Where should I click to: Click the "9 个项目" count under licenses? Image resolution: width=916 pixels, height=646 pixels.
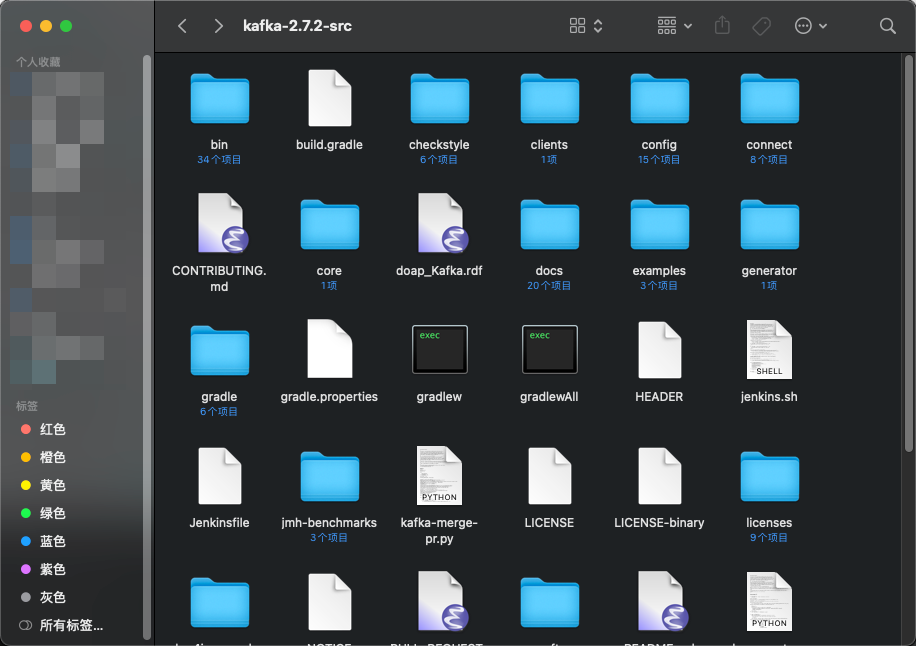(769, 537)
